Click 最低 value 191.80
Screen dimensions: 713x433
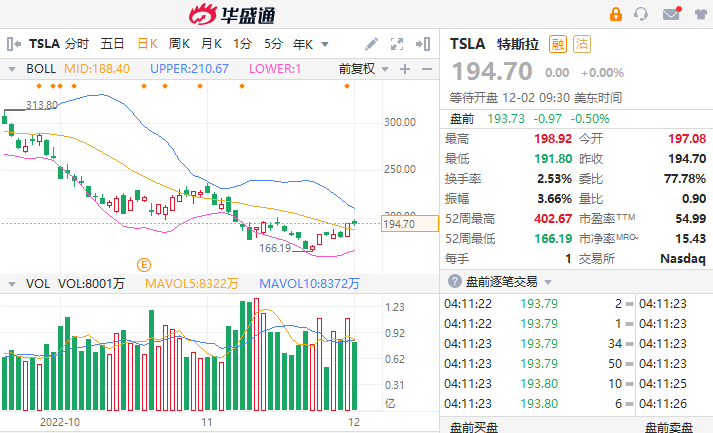point(553,158)
